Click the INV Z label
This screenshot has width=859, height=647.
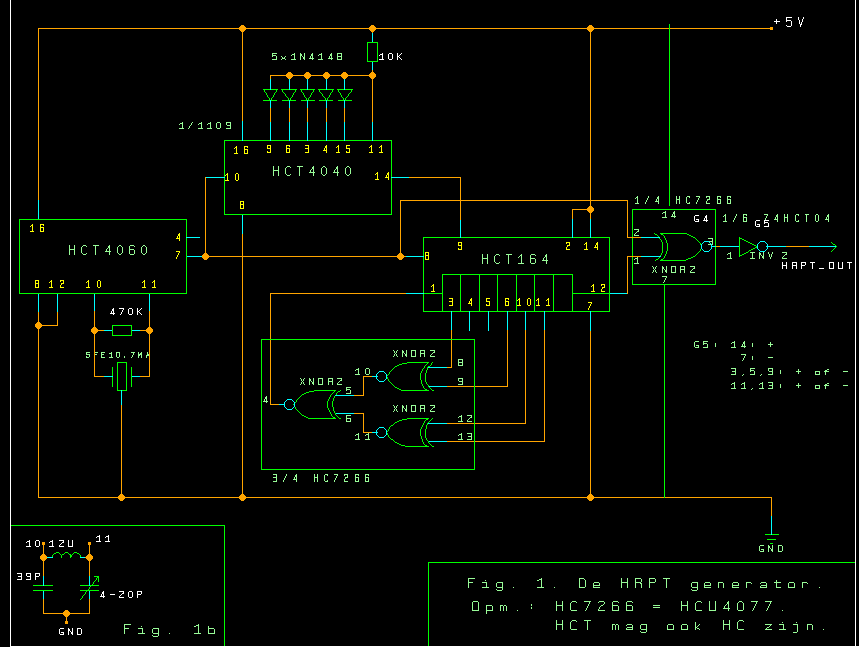(768, 256)
